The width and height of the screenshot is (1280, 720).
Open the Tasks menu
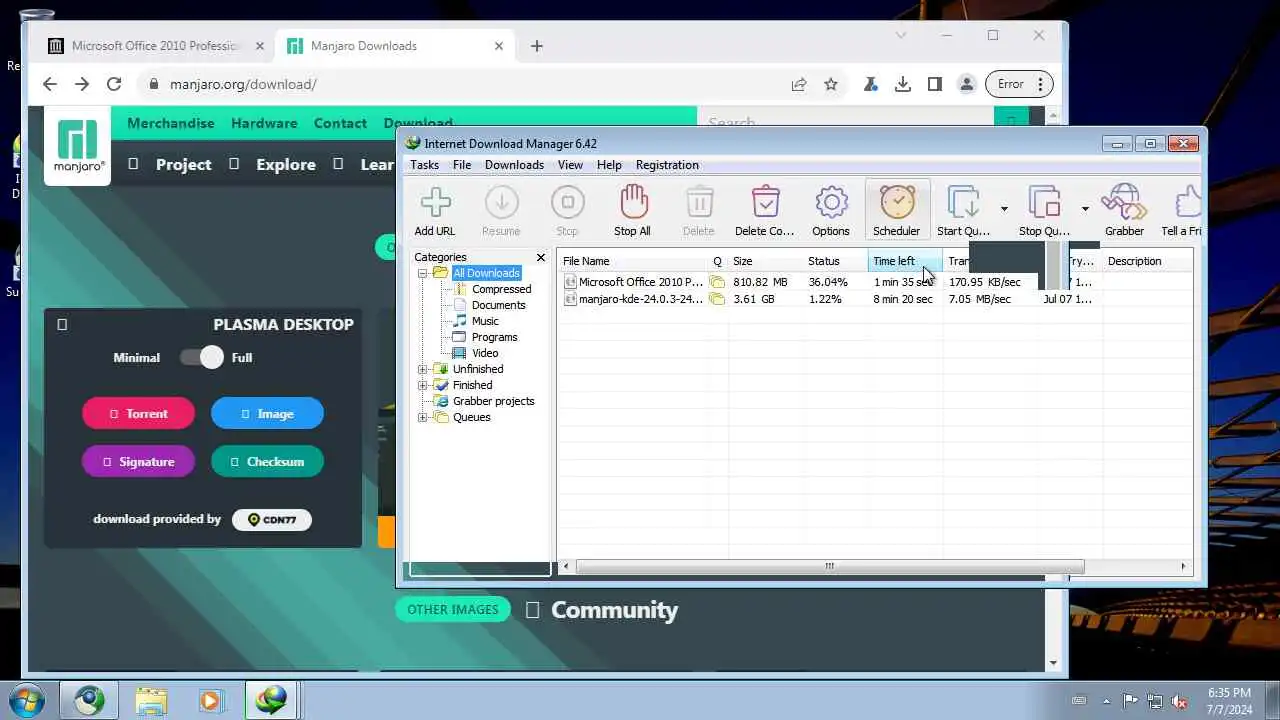(x=424, y=165)
